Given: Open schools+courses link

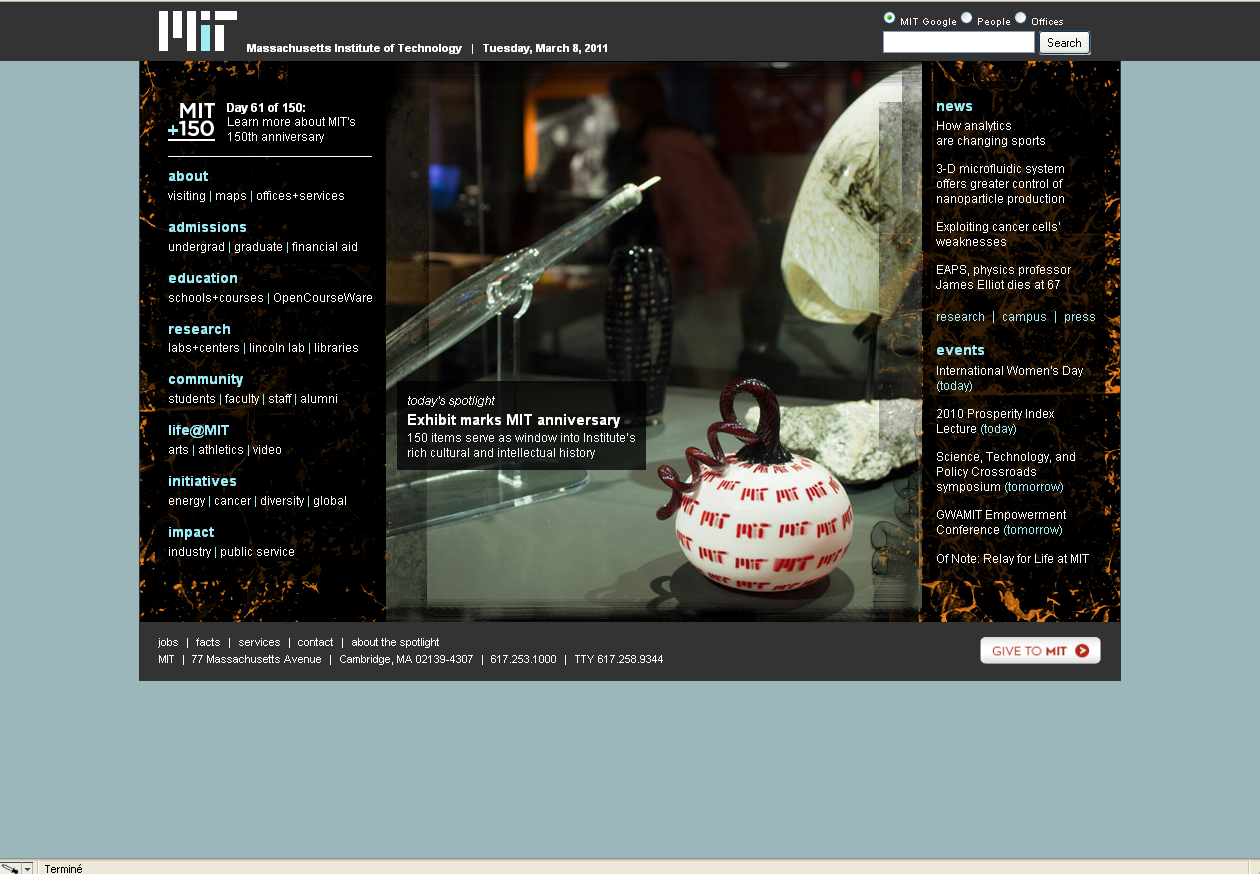Looking at the screenshot, I should (216, 298).
